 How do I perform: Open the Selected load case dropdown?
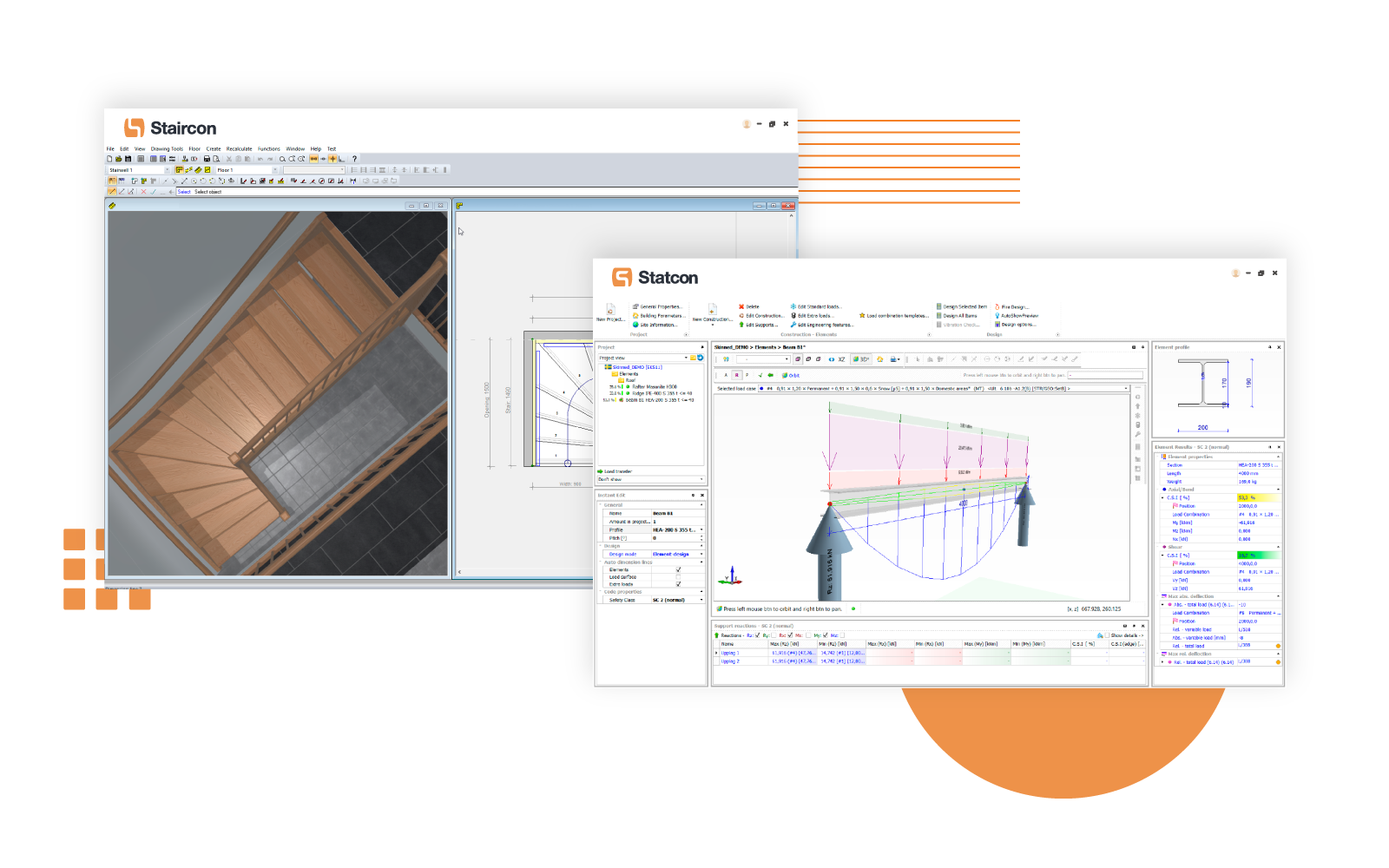pyautogui.click(x=1126, y=389)
